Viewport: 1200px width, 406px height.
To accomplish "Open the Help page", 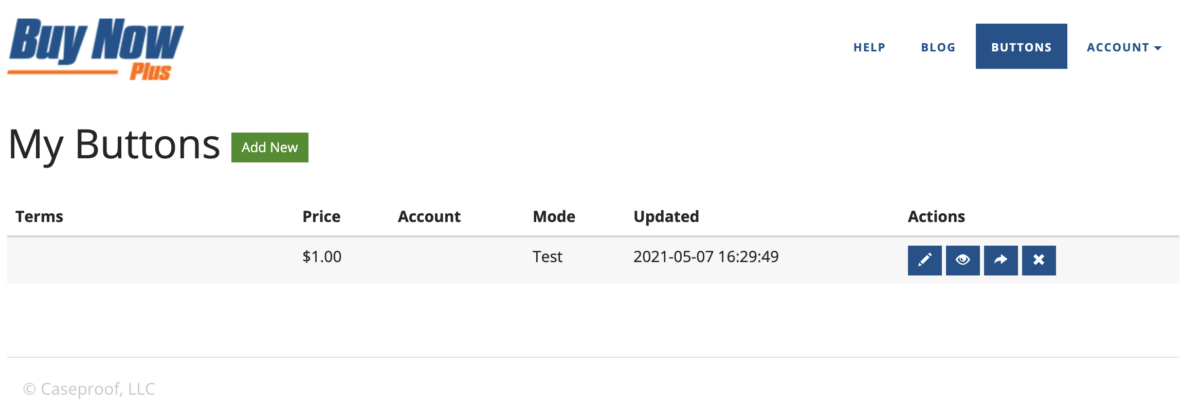I will pyautogui.click(x=869, y=47).
